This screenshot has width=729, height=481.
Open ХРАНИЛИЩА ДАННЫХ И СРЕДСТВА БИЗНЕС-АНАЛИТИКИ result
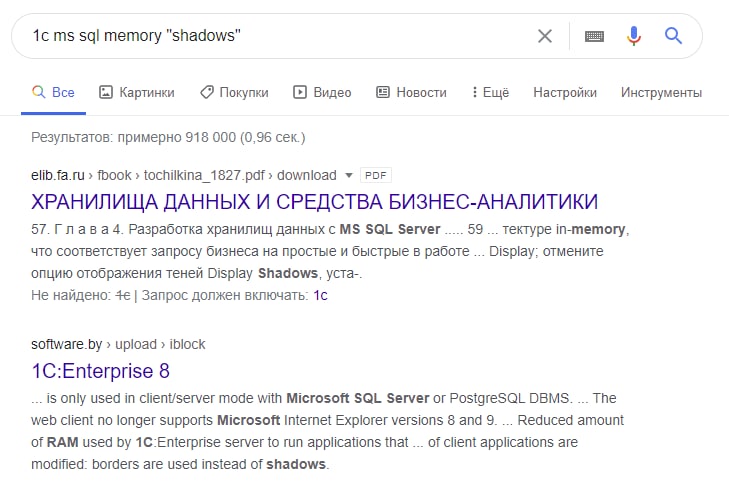coord(314,202)
